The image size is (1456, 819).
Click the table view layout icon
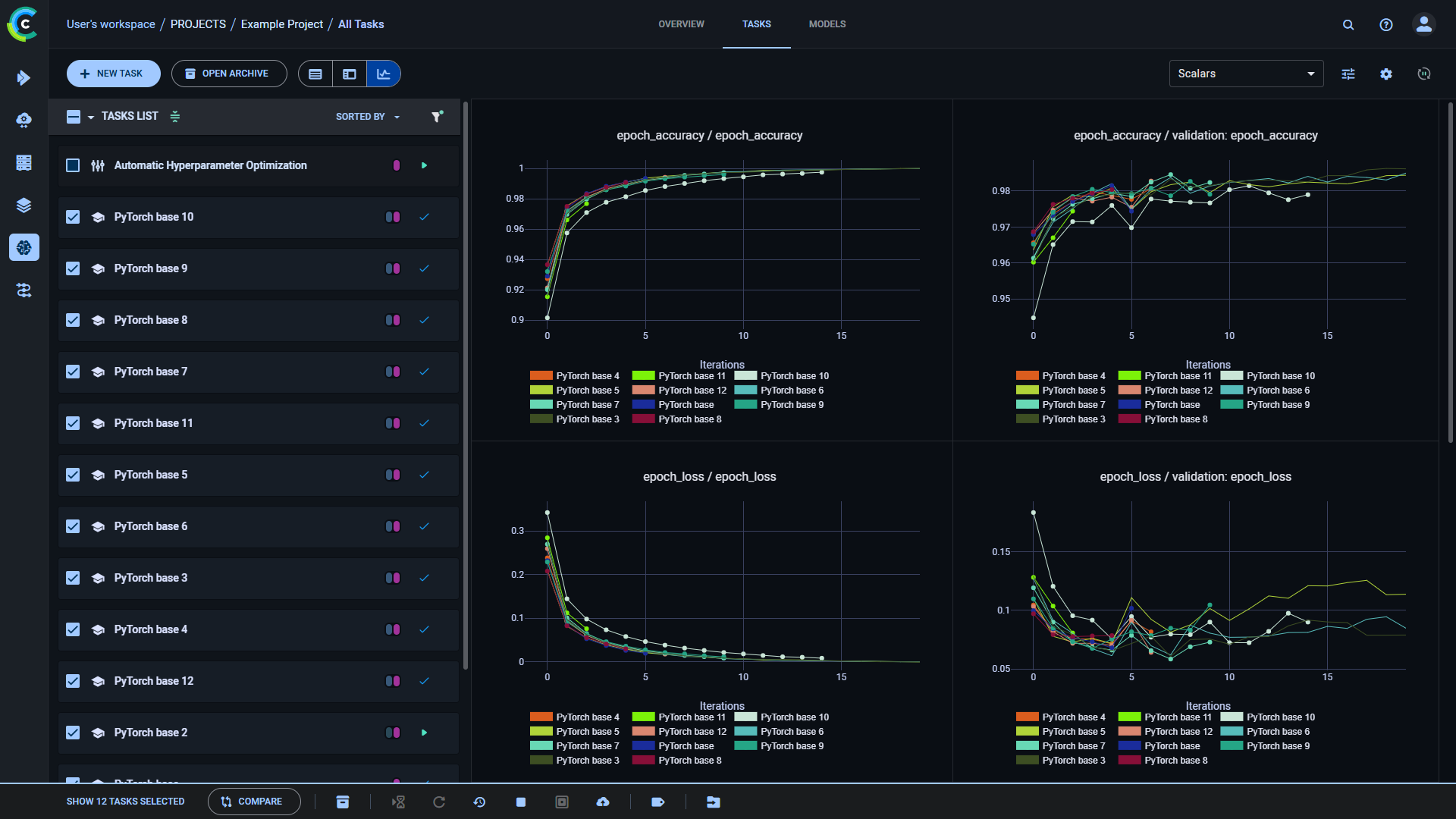tap(315, 73)
